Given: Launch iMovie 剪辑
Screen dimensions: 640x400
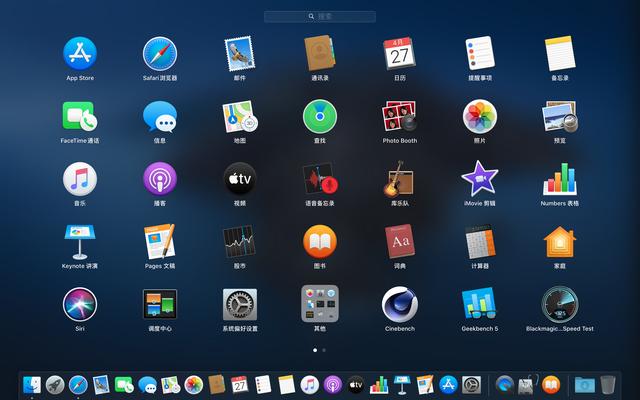Looking at the screenshot, I should (x=480, y=179).
